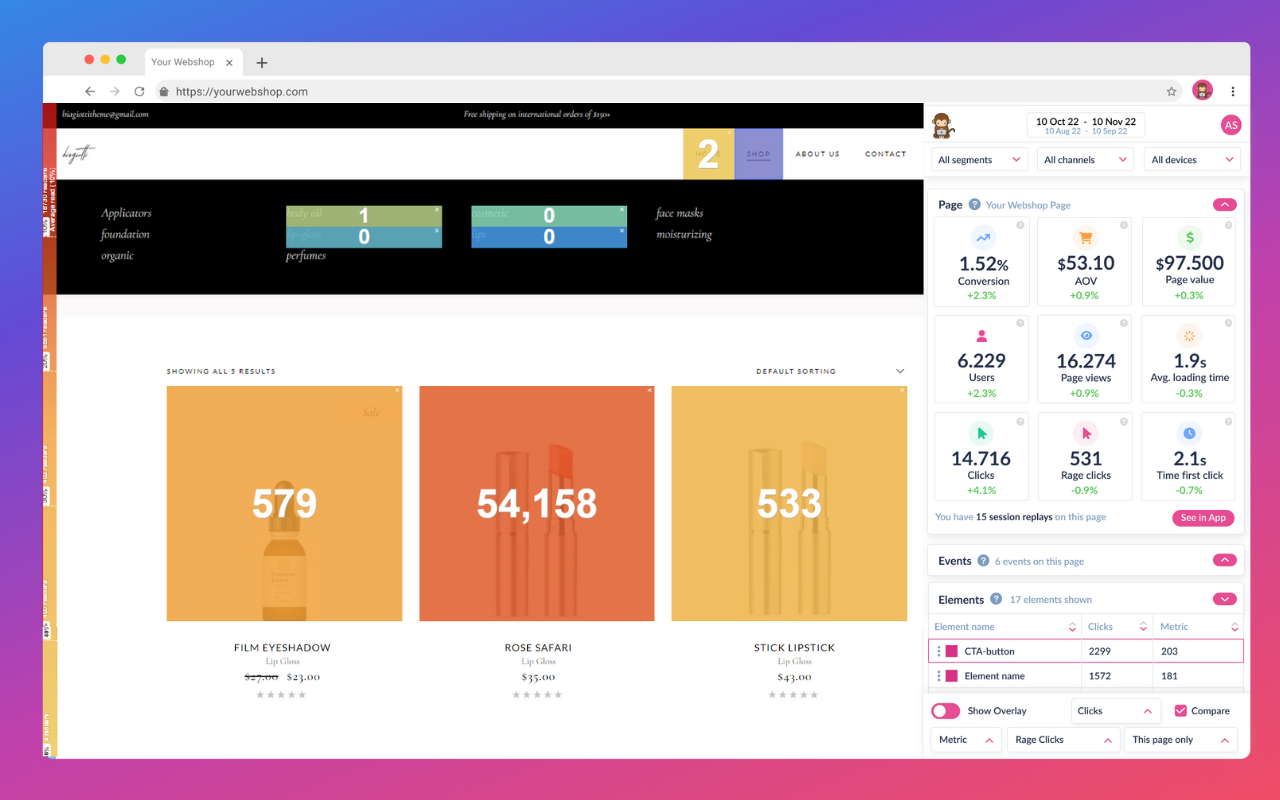
Task: Open the Metric dropdown at panel bottom
Action: pos(966,740)
